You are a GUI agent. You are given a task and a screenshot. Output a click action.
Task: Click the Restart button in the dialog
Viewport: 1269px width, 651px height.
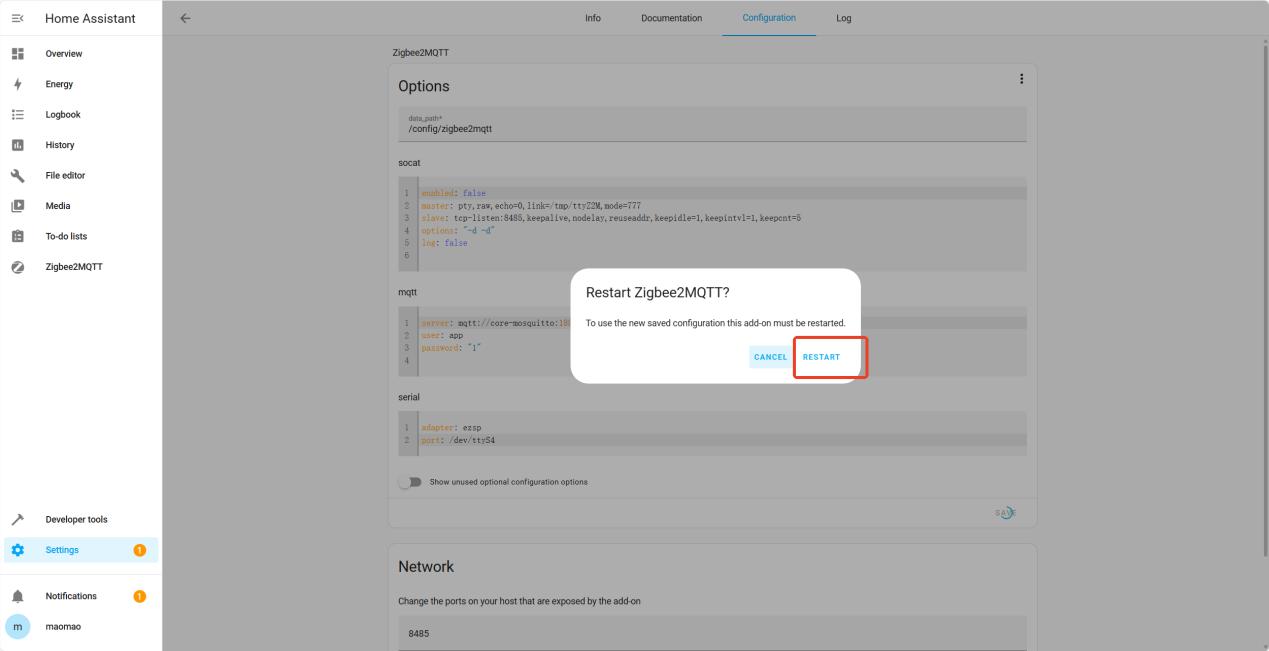tap(822, 357)
